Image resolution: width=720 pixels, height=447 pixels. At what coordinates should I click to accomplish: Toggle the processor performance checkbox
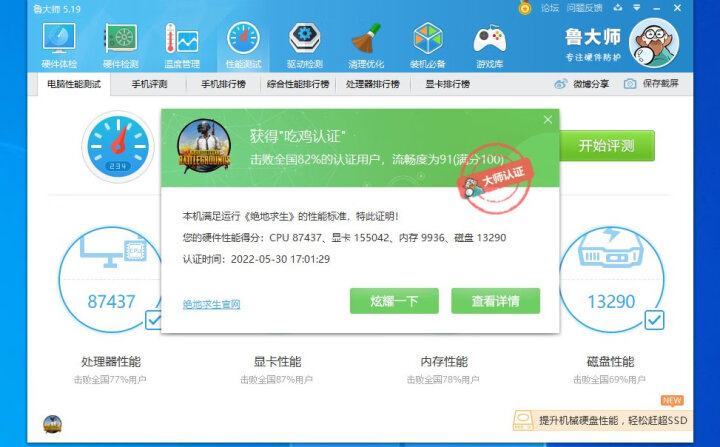[x=153, y=320]
